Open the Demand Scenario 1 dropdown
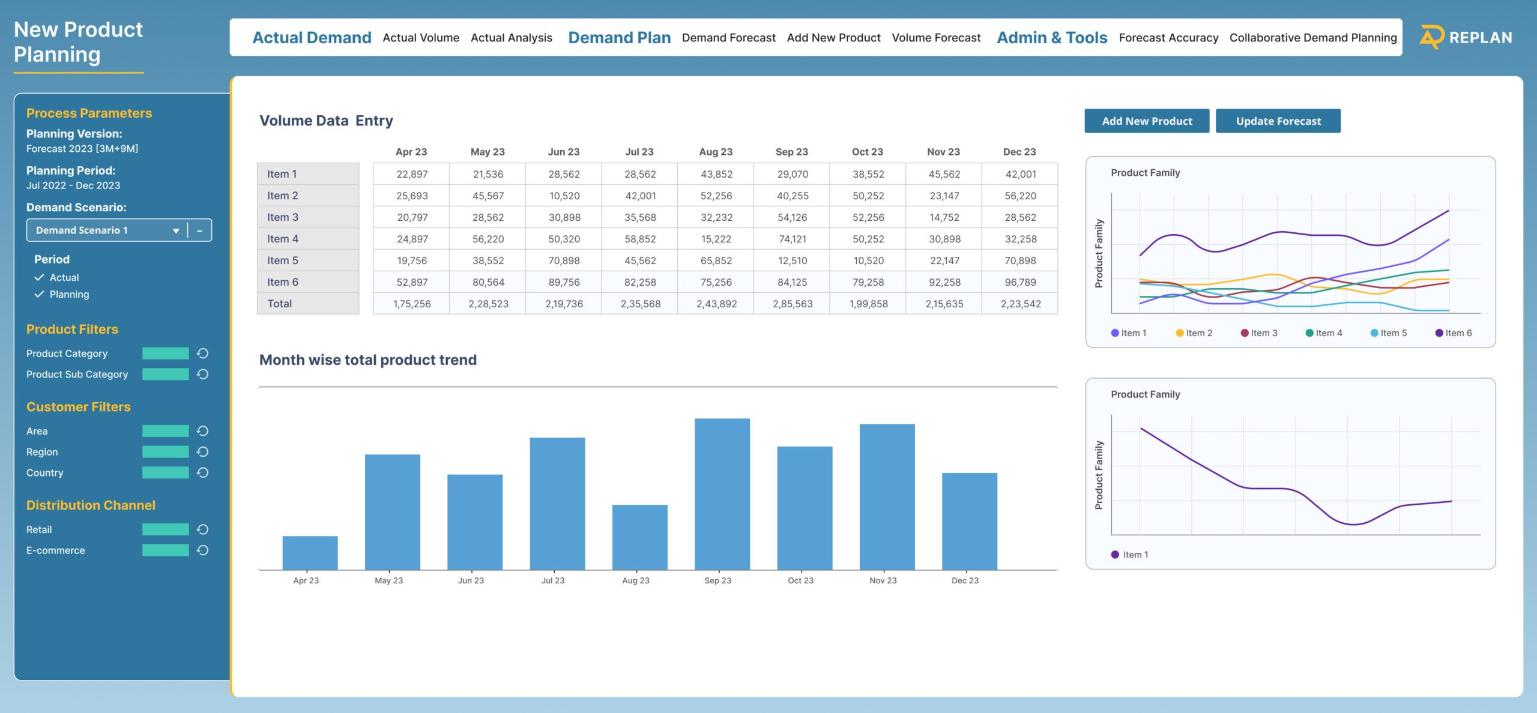The image size is (1537, 713). tap(106, 231)
